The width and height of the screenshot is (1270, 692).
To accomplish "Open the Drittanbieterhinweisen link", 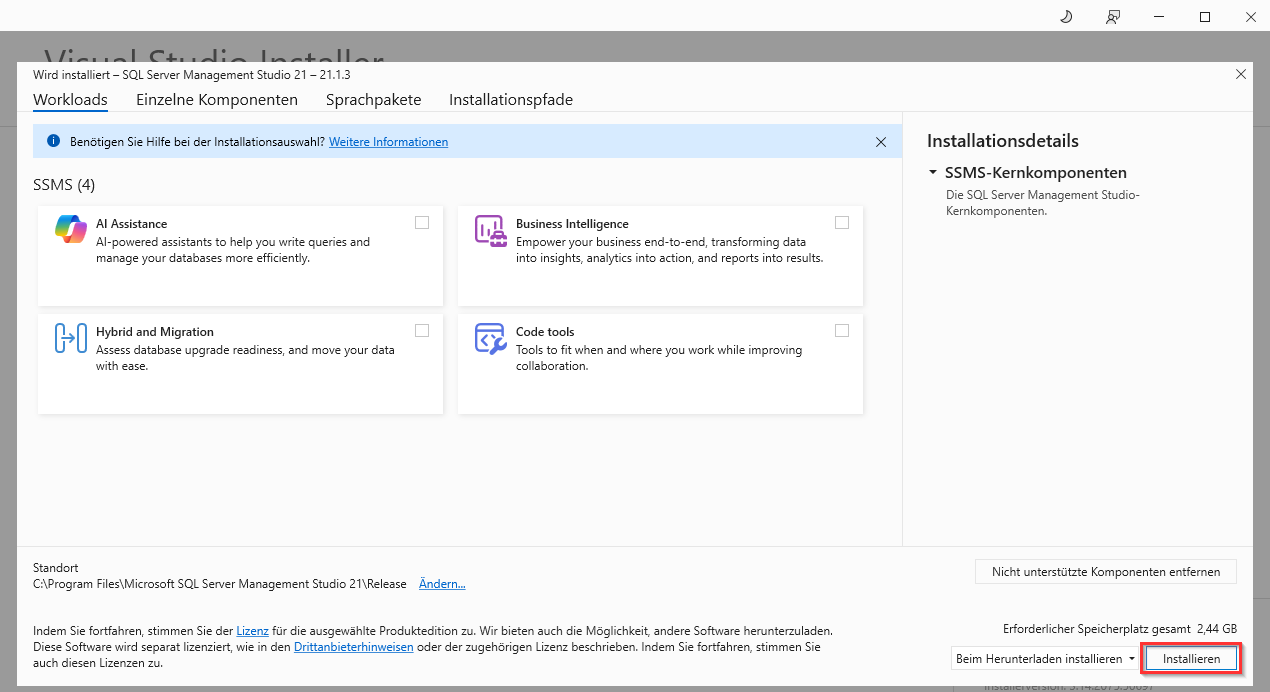I will (354, 647).
